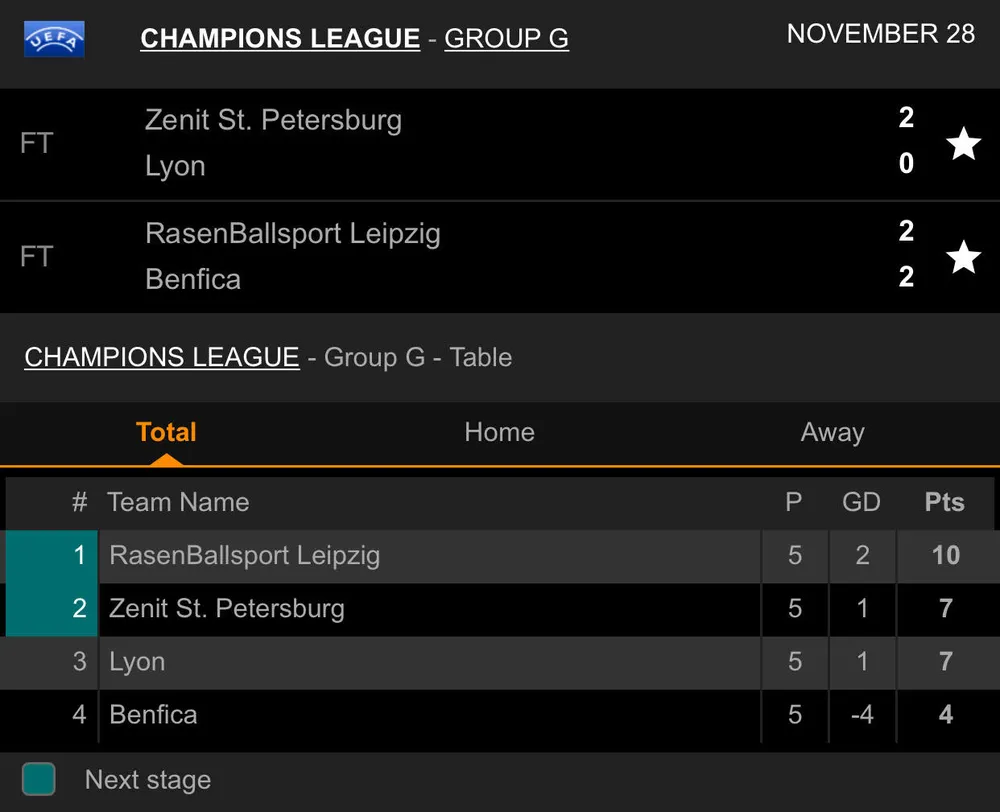Image resolution: width=1000 pixels, height=812 pixels.
Task: Select Zenit St. Petersburg in the standings
Action: [227, 608]
